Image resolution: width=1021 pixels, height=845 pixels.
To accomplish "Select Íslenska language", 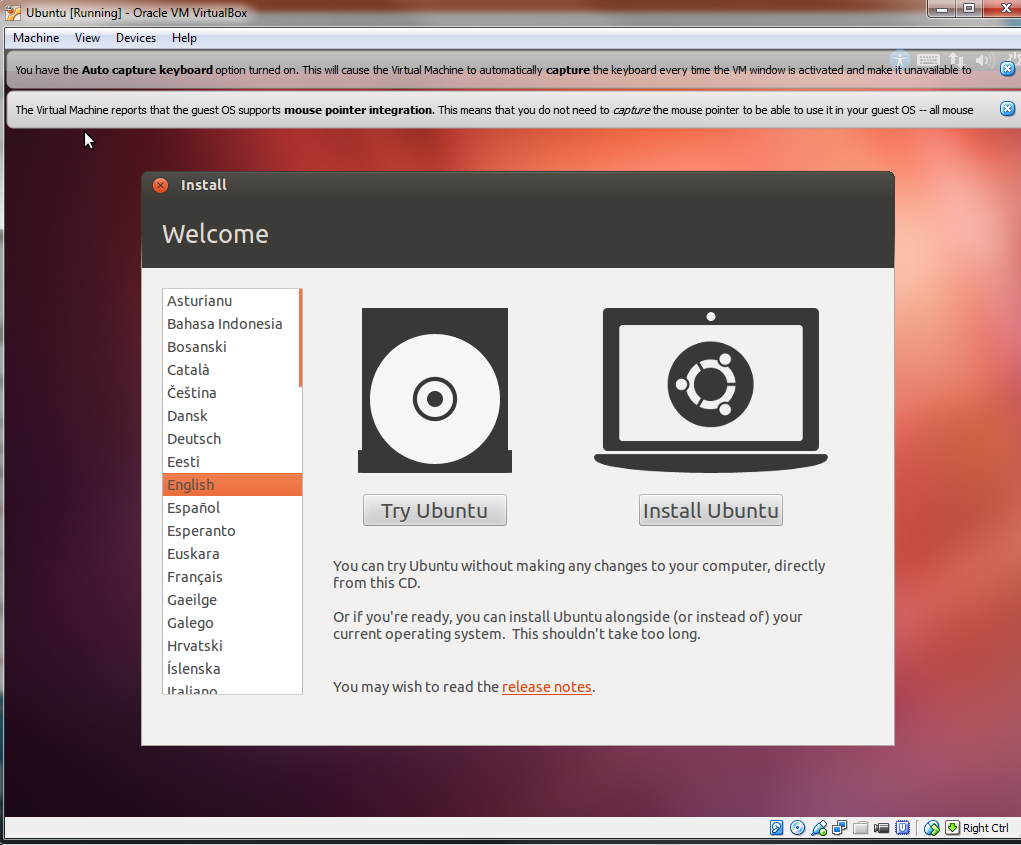I will click(x=231, y=669).
